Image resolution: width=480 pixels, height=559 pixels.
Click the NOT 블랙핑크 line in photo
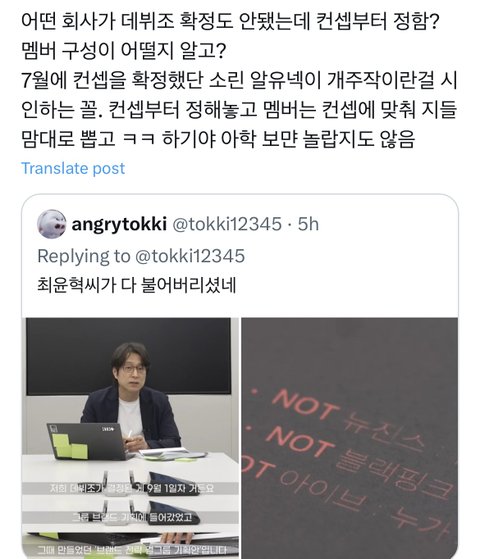pos(357,460)
